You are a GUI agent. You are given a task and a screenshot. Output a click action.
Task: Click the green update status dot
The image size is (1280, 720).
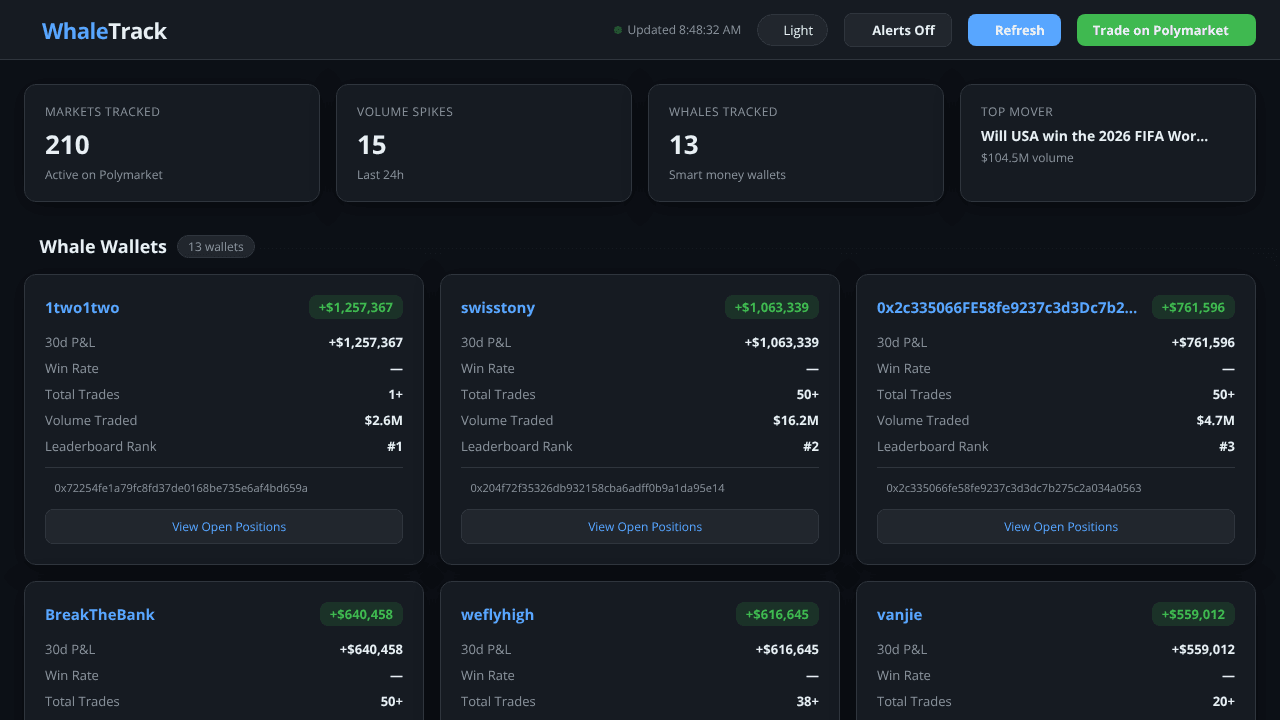click(618, 30)
